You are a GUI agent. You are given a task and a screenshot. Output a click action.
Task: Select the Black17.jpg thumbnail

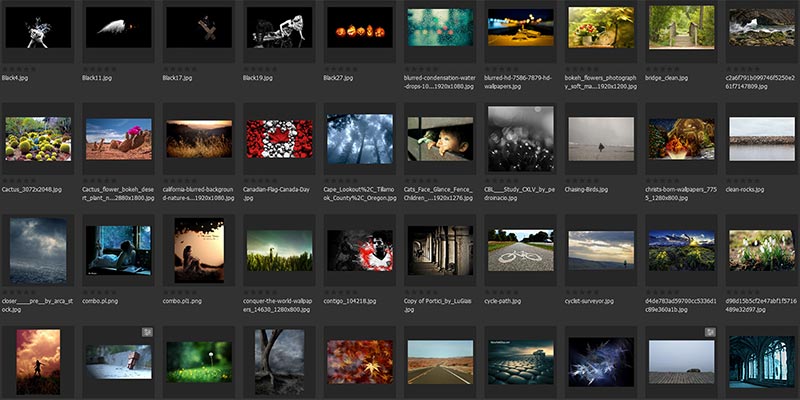pos(199,27)
